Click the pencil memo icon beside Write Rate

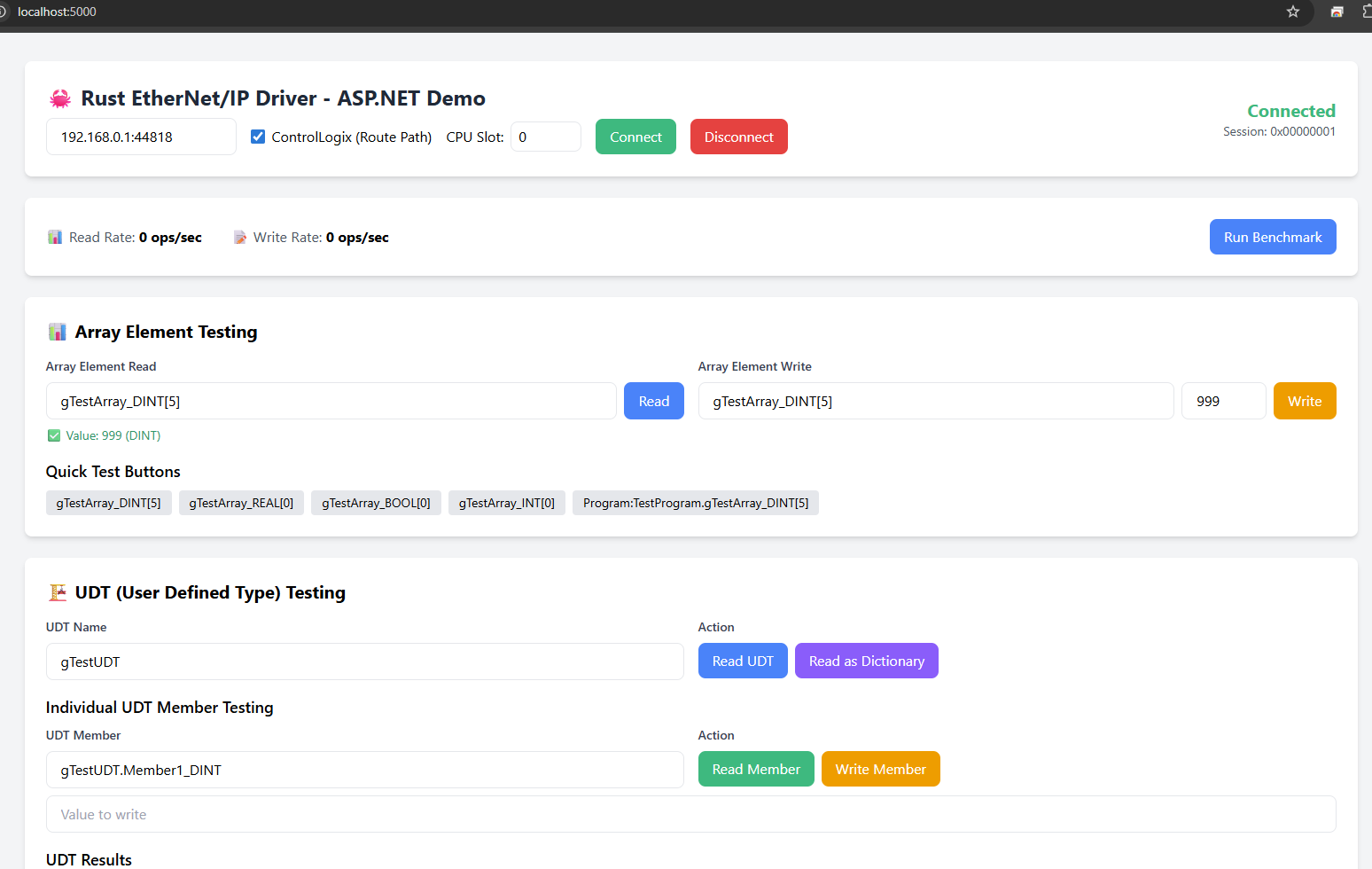[240, 237]
